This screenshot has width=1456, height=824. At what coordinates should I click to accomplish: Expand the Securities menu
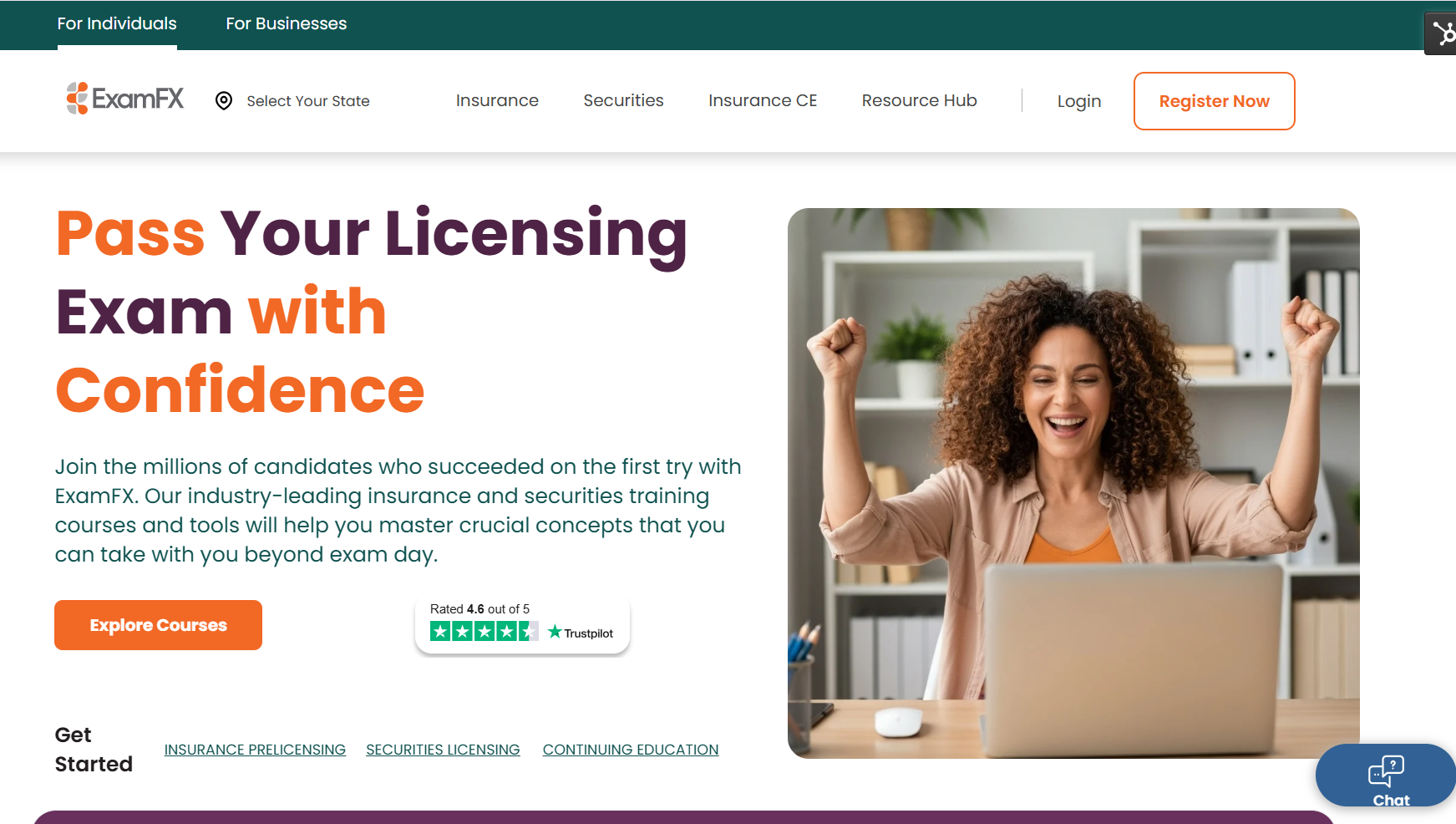click(623, 100)
